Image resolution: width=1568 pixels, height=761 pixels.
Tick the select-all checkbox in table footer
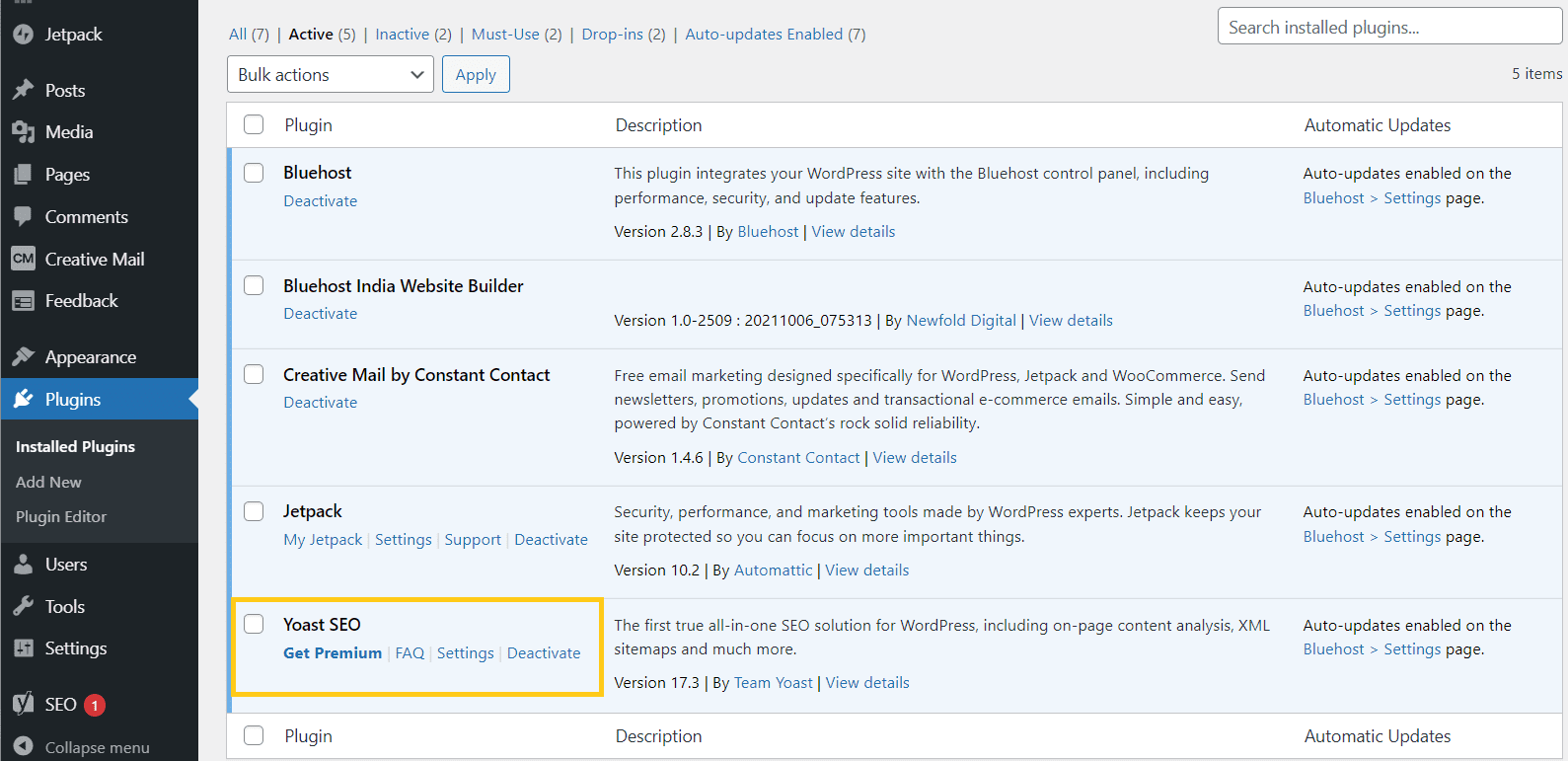click(x=254, y=735)
